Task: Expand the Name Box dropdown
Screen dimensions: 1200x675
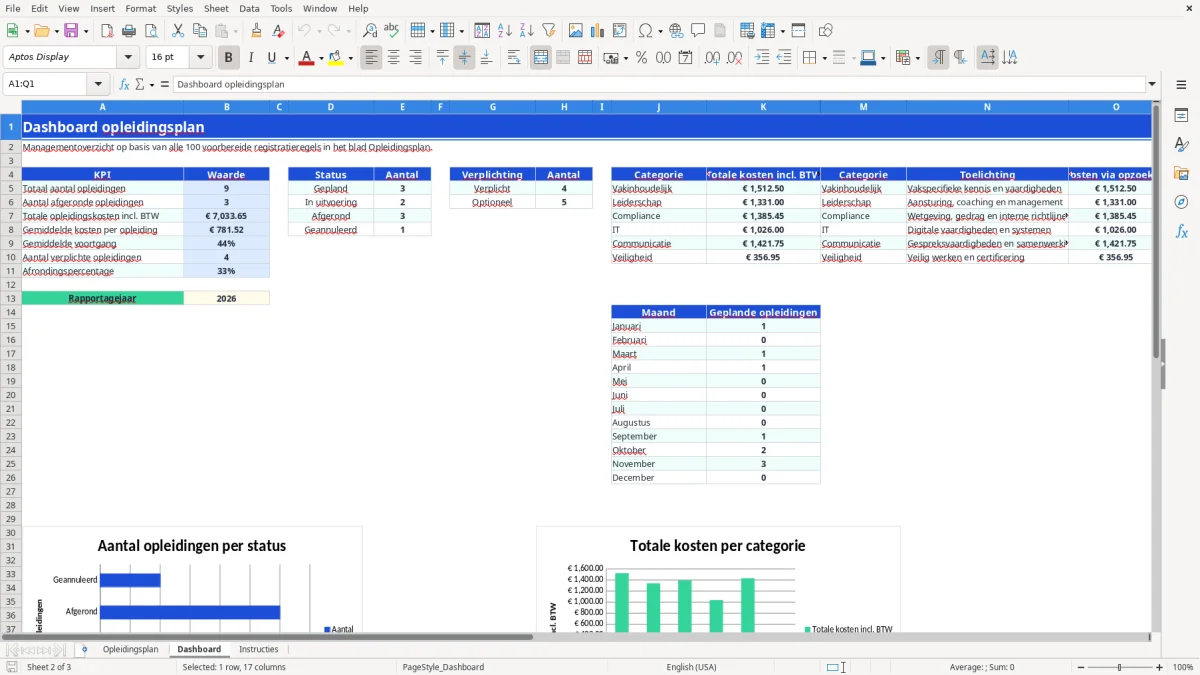Action: coord(98,85)
